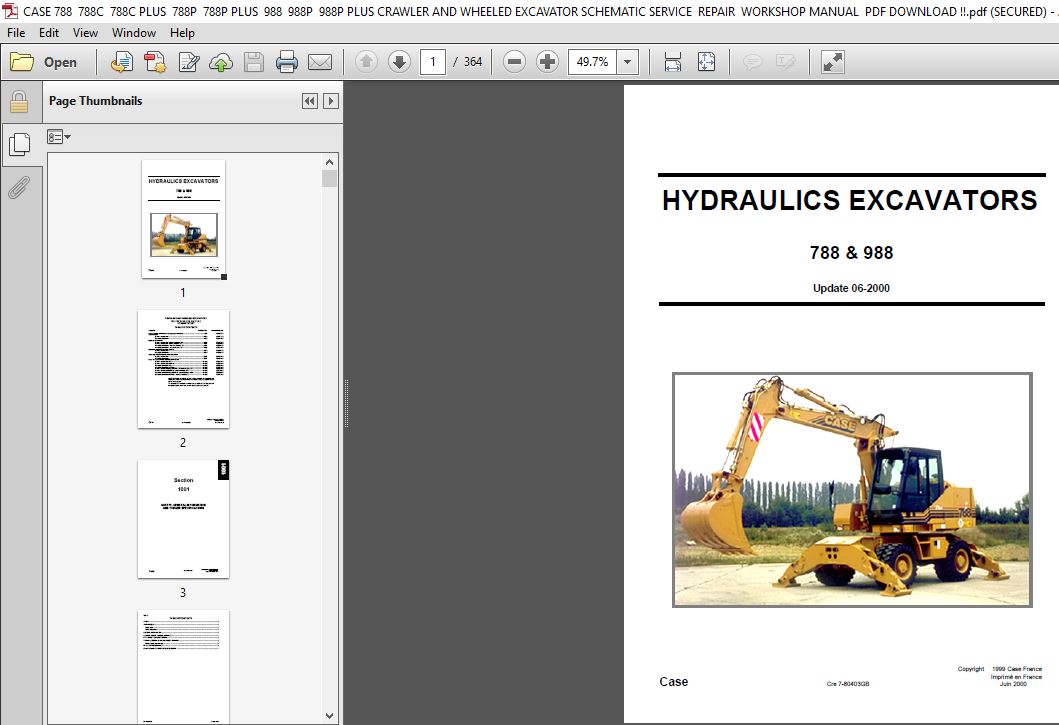
Task: Open the Help menu
Action: 182,32
